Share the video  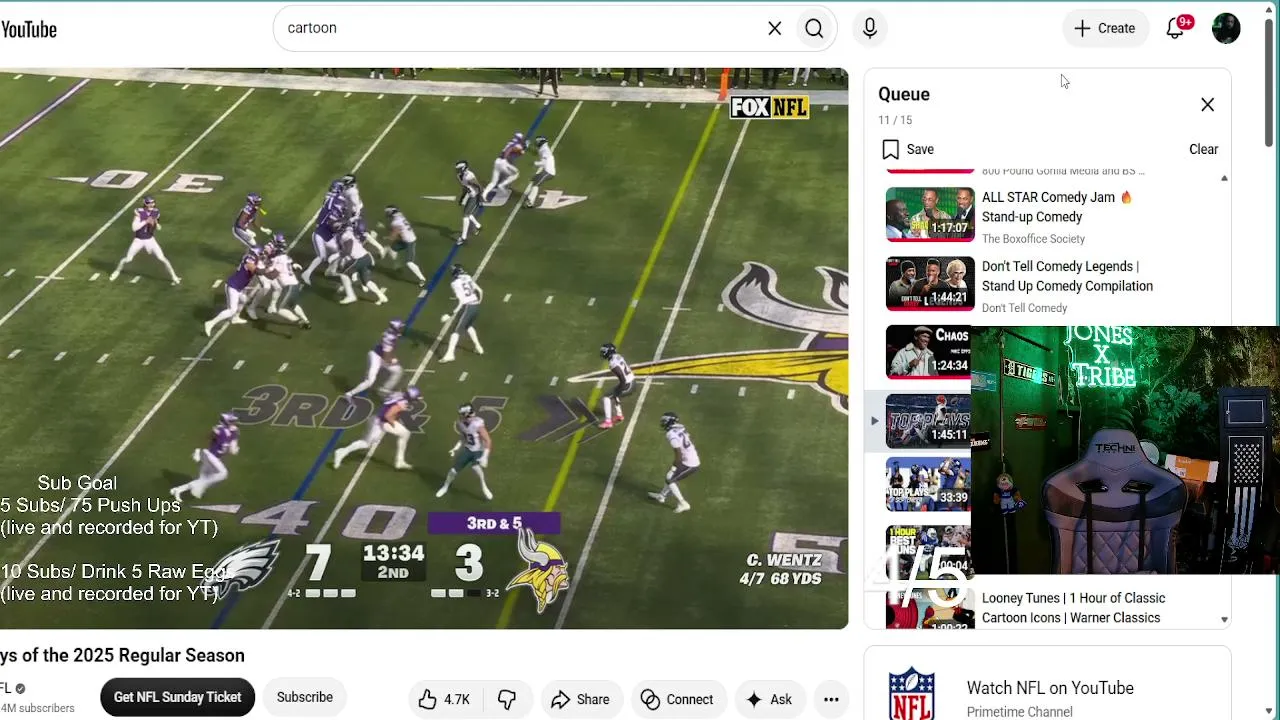coord(580,700)
